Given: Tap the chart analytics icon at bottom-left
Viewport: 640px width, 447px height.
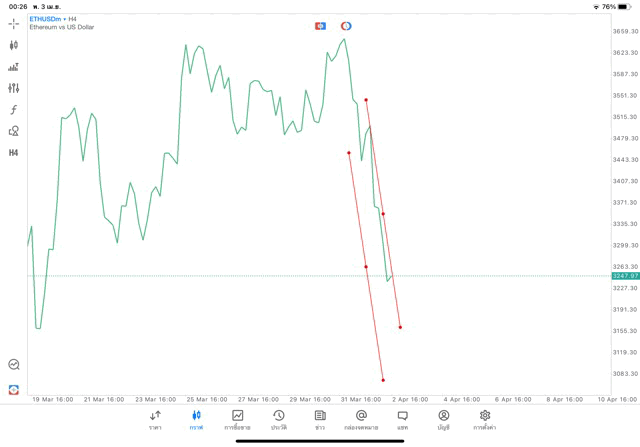Looking at the screenshot, I should click(x=13, y=365).
